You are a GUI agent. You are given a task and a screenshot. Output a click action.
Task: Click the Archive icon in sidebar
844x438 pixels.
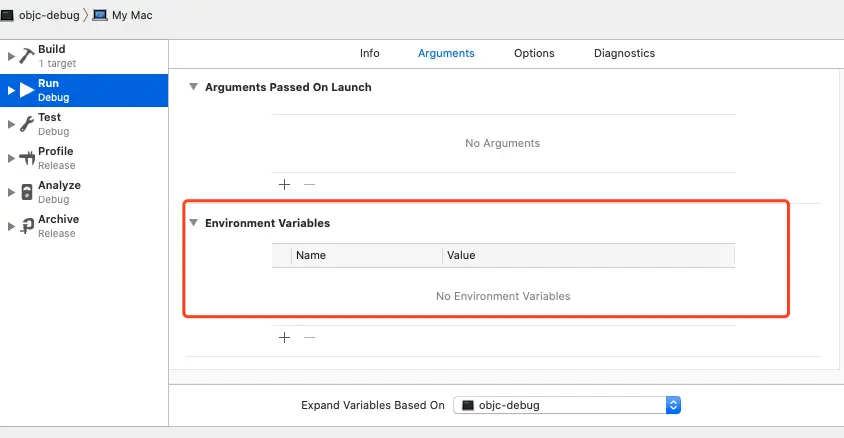coord(27,226)
